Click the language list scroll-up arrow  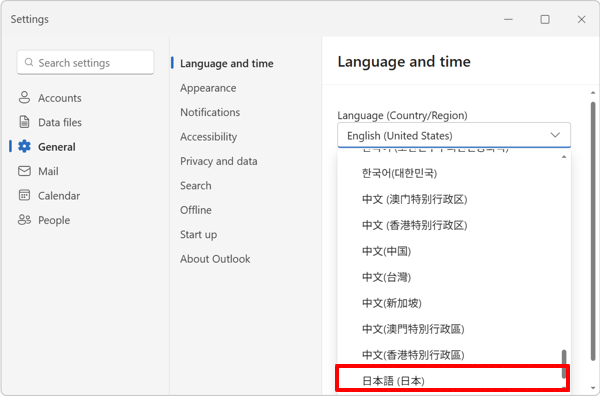coord(564,157)
